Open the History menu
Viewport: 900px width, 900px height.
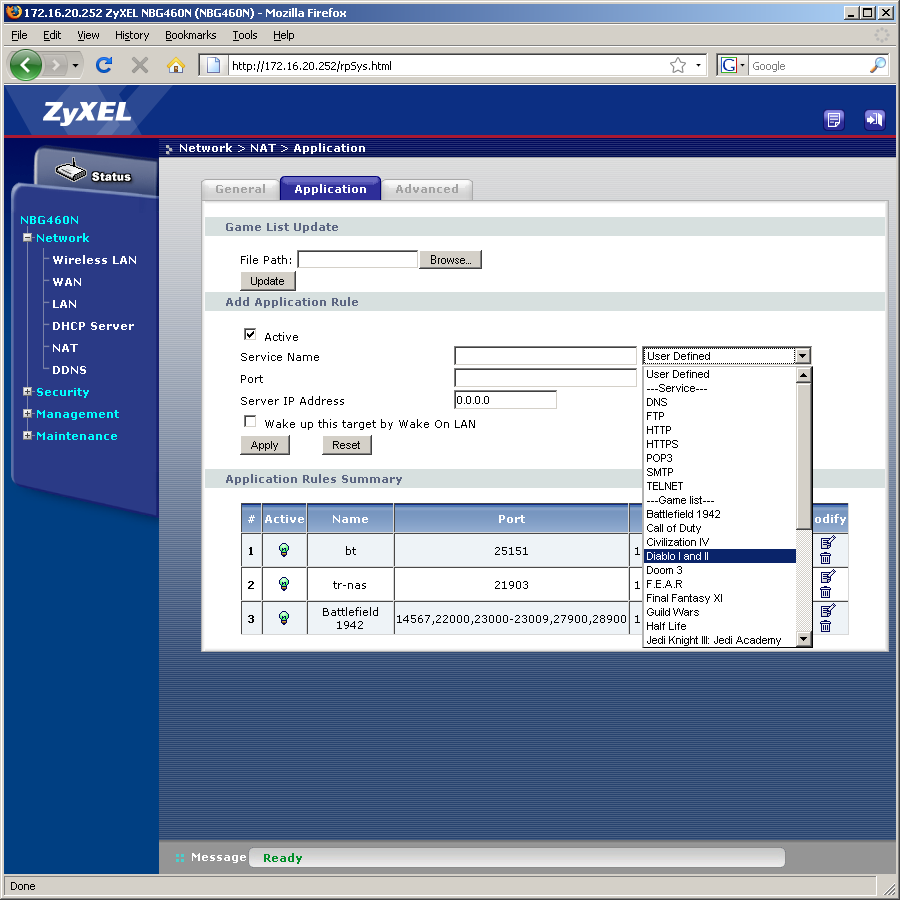click(x=132, y=35)
